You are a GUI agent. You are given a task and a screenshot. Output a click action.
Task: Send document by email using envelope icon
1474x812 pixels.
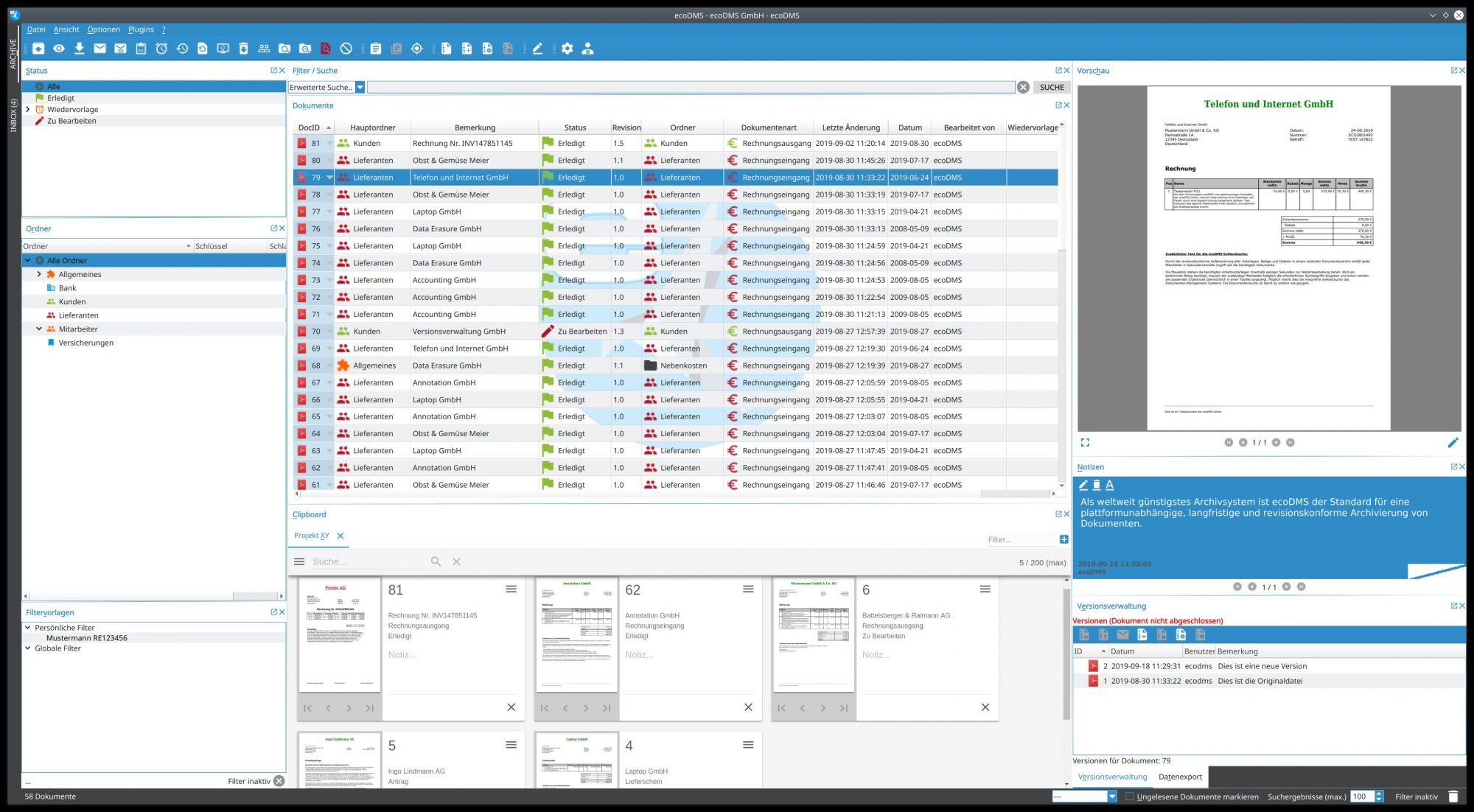click(x=99, y=49)
